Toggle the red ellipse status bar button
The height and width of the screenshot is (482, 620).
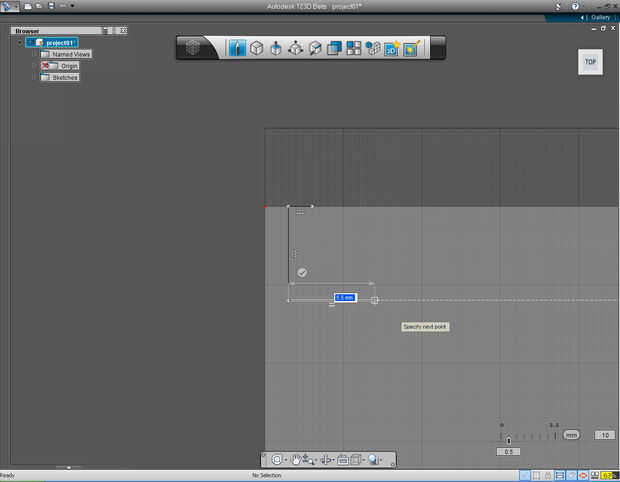(x=583, y=475)
